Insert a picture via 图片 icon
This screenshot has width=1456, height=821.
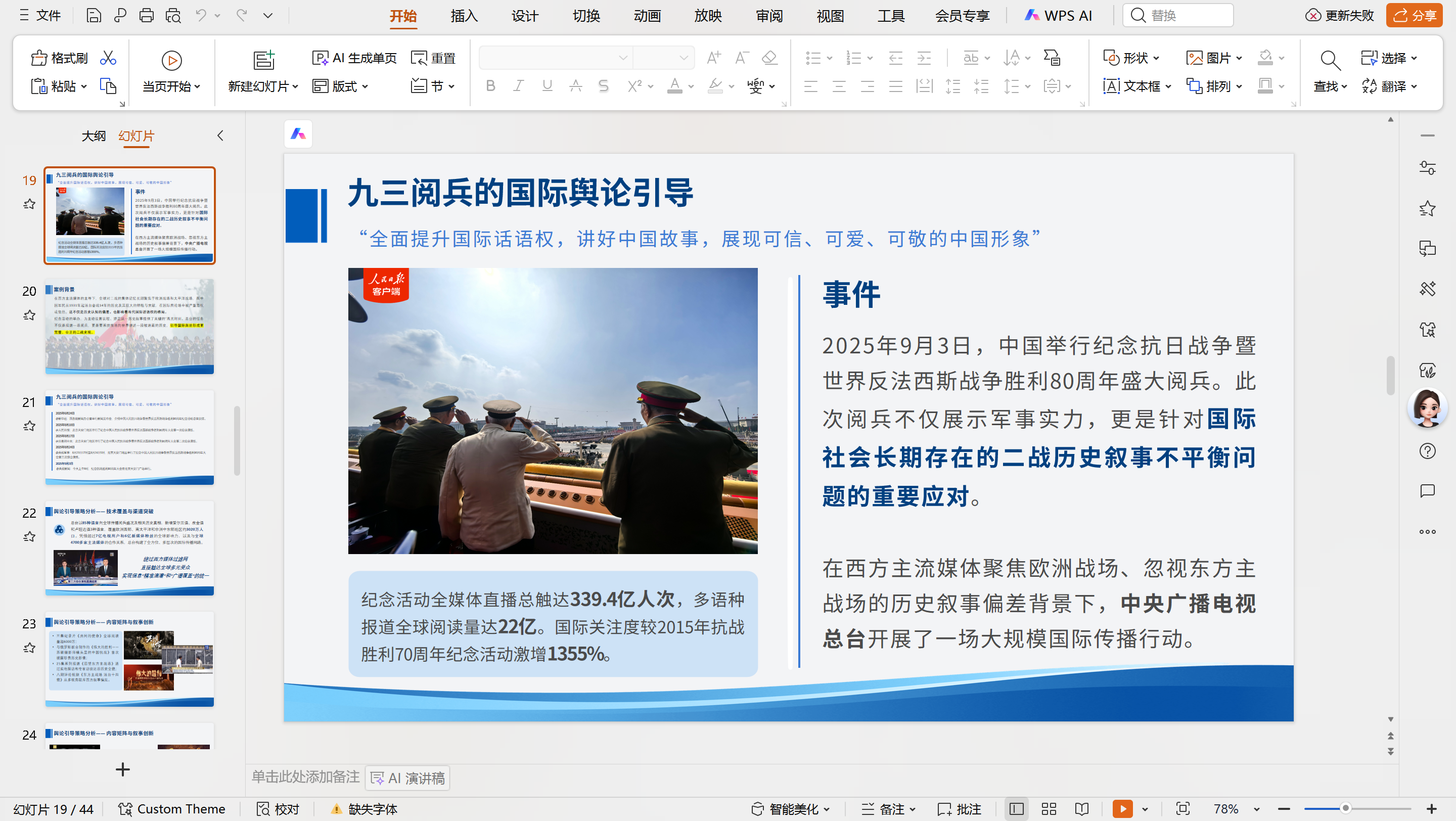coord(1212,58)
